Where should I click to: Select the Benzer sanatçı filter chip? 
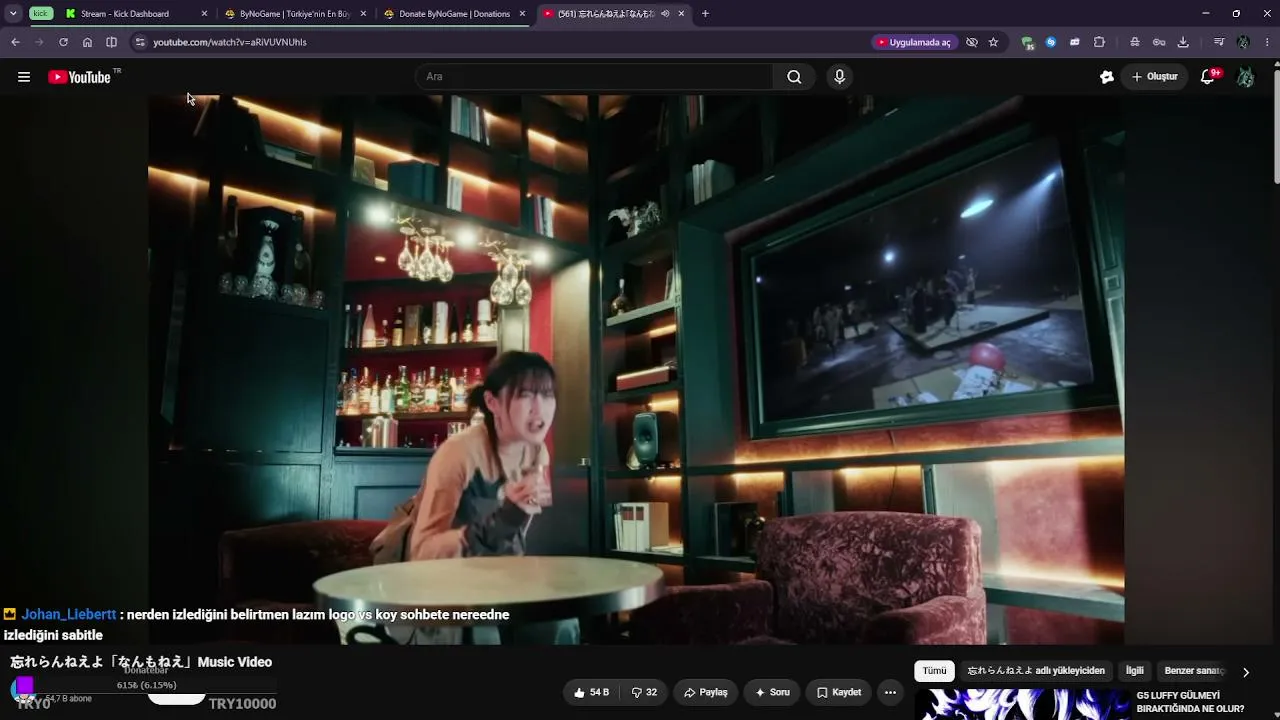coord(1195,671)
